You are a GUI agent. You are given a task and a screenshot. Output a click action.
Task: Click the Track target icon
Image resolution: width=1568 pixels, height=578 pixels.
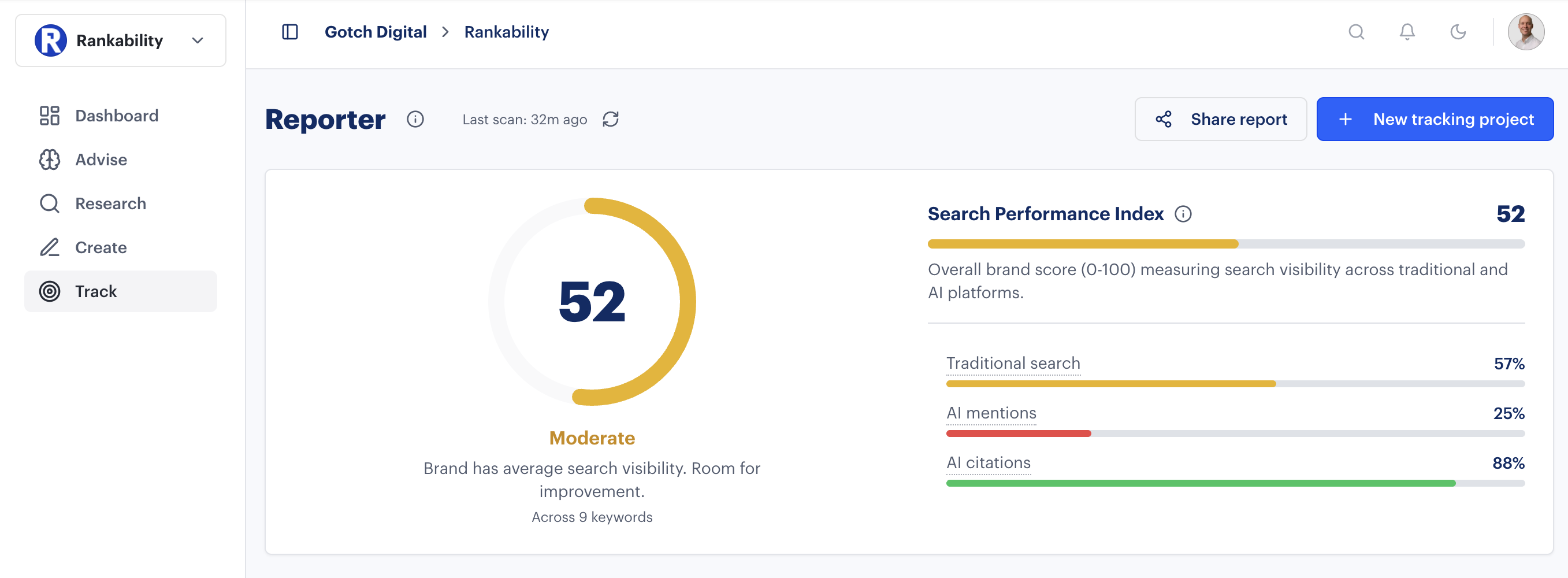pos(49,291)
